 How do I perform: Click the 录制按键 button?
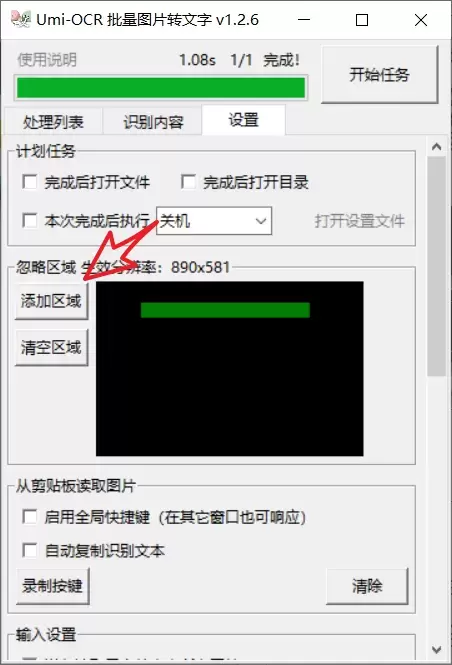[x=53, y=586]
